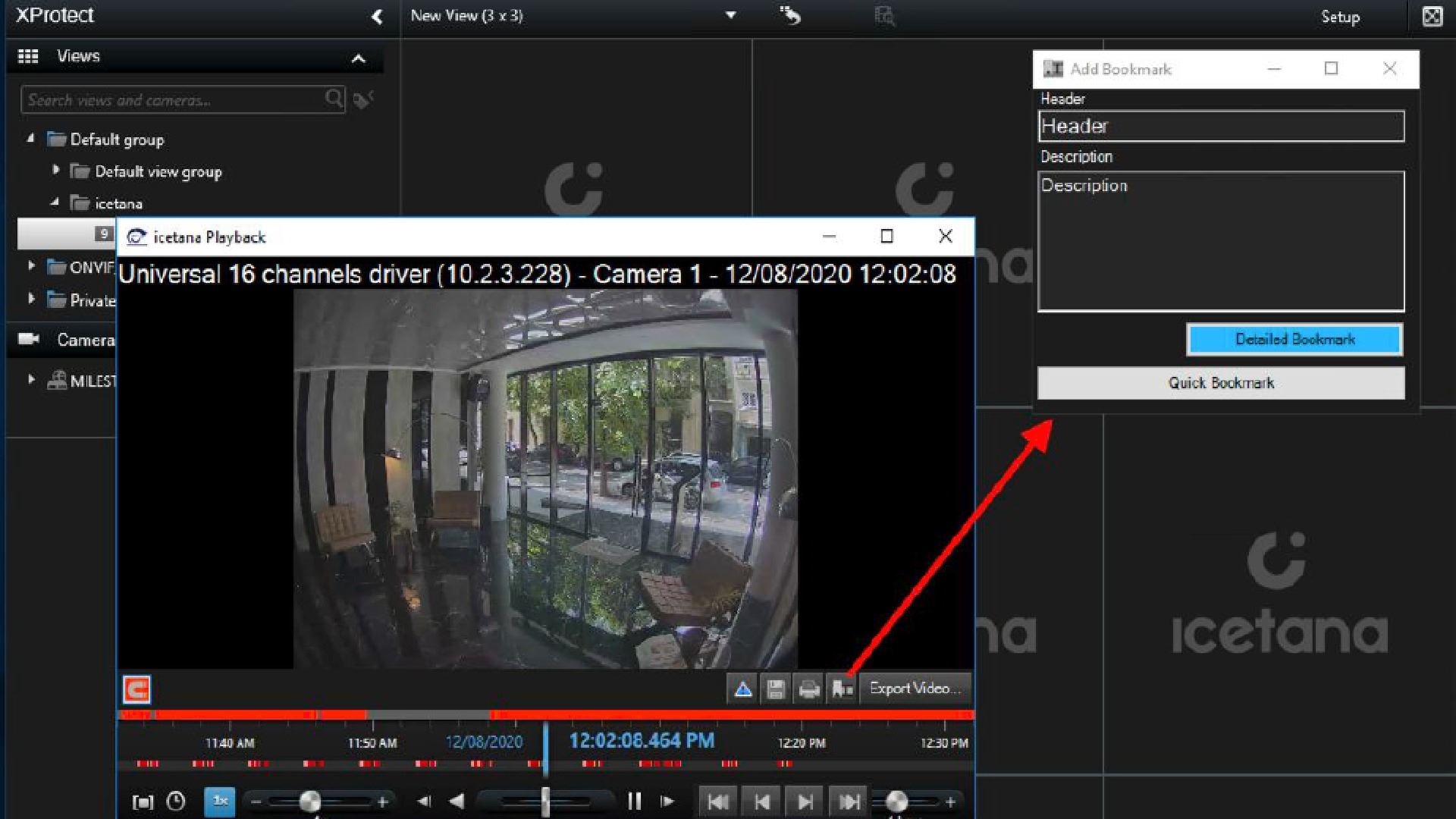Minimize the Add Bookmark window
Viewport: 1456px width, 819px height.
1274,69
